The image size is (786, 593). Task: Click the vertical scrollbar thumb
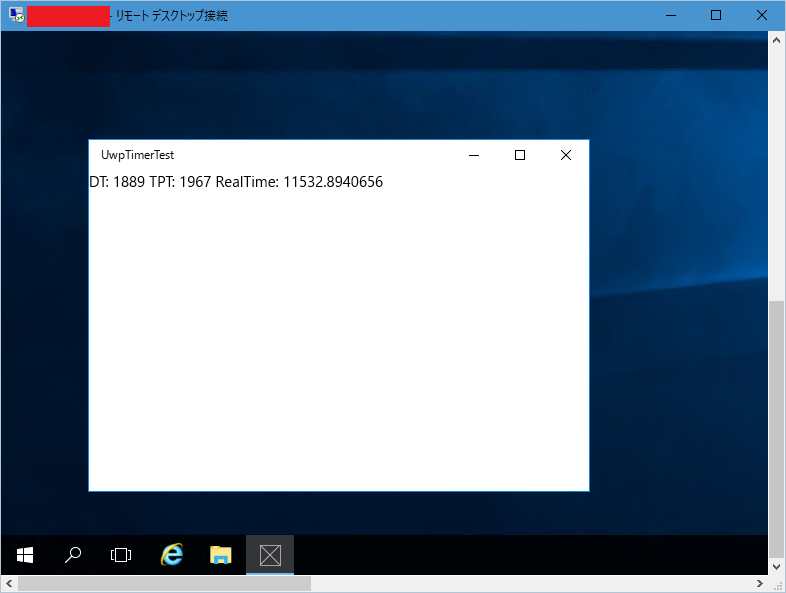click(x=776, y=429)
